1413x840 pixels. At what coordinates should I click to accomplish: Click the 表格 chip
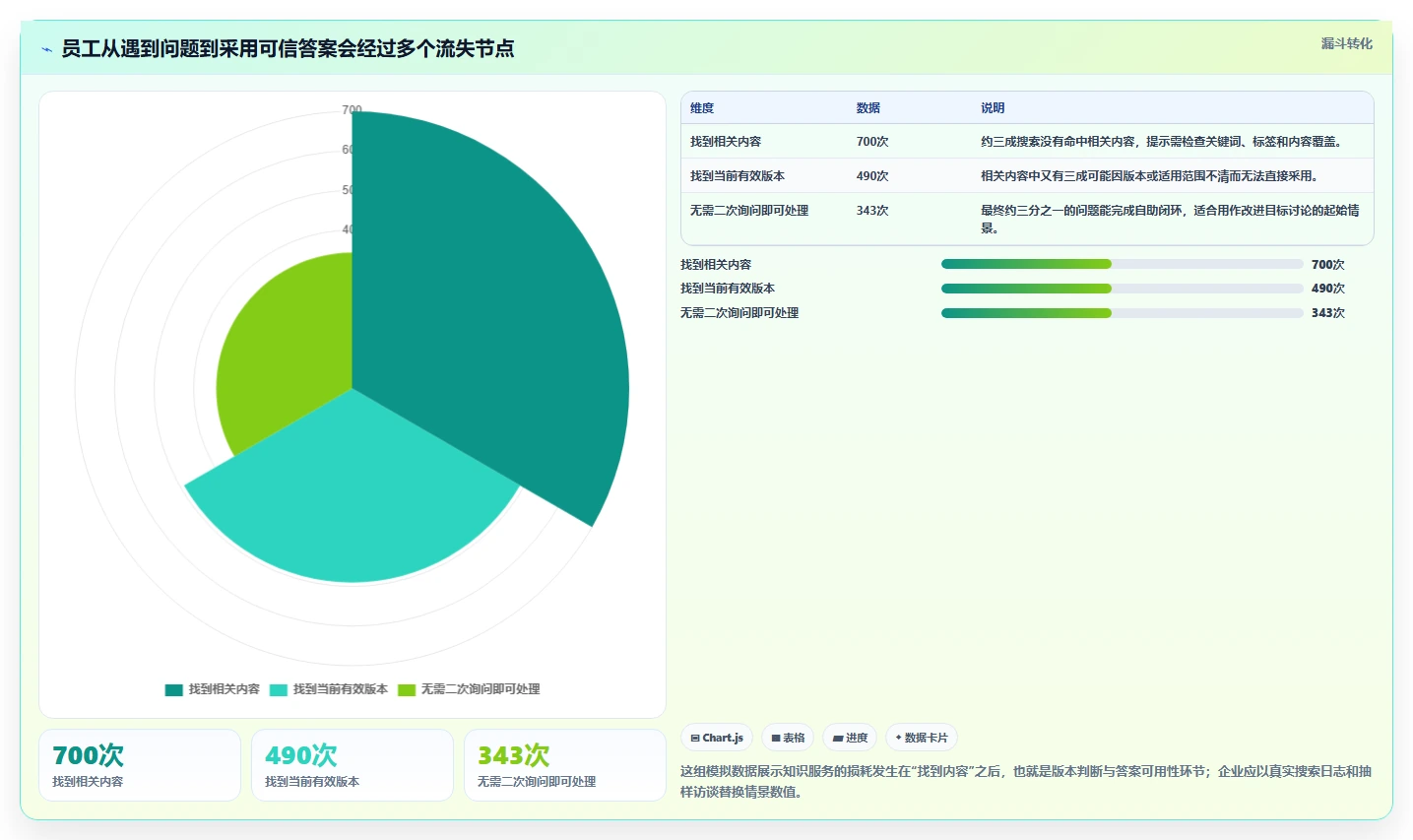pos(788,738)
